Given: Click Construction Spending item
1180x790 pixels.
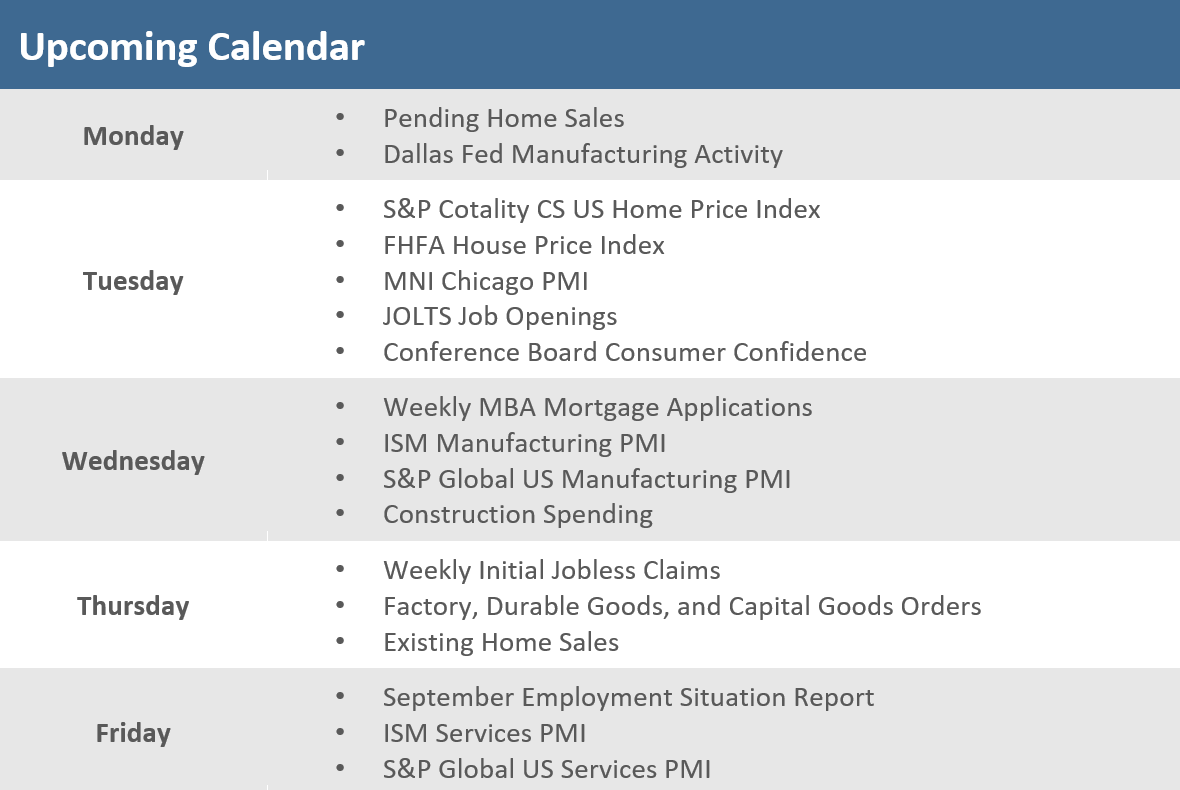Looking at the screenshot, I should pos(517,515).
